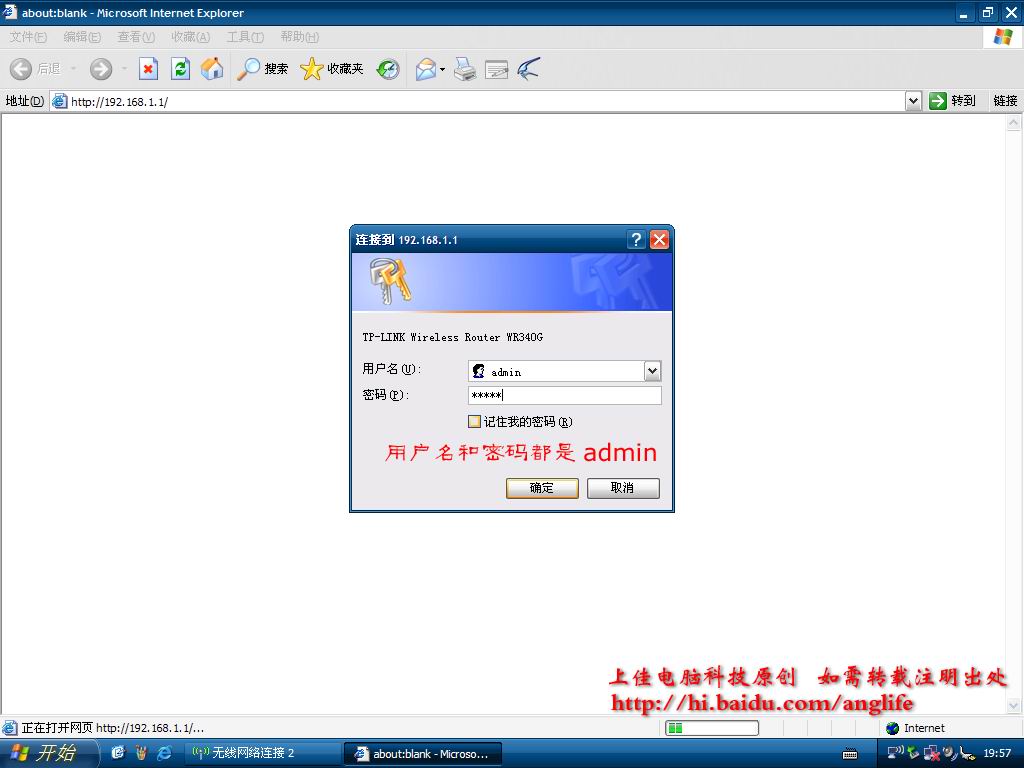Open the Forward button history dropdown arrow
The height and width of the screenshot is (768, 1024).
124,69
